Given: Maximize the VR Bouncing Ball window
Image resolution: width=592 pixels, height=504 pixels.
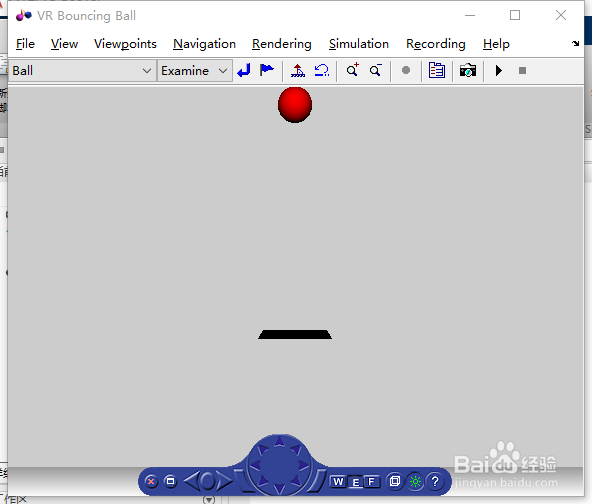Looking at the screenshot, I should (515, 15).
